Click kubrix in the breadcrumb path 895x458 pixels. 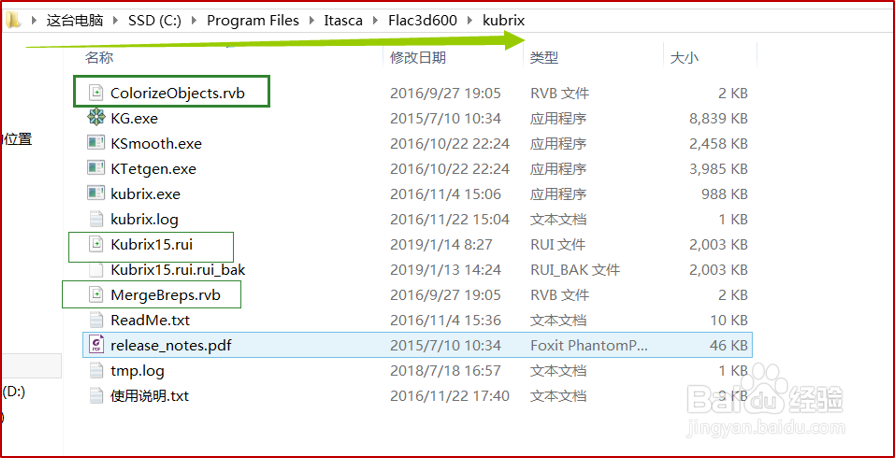click(503, 21)
